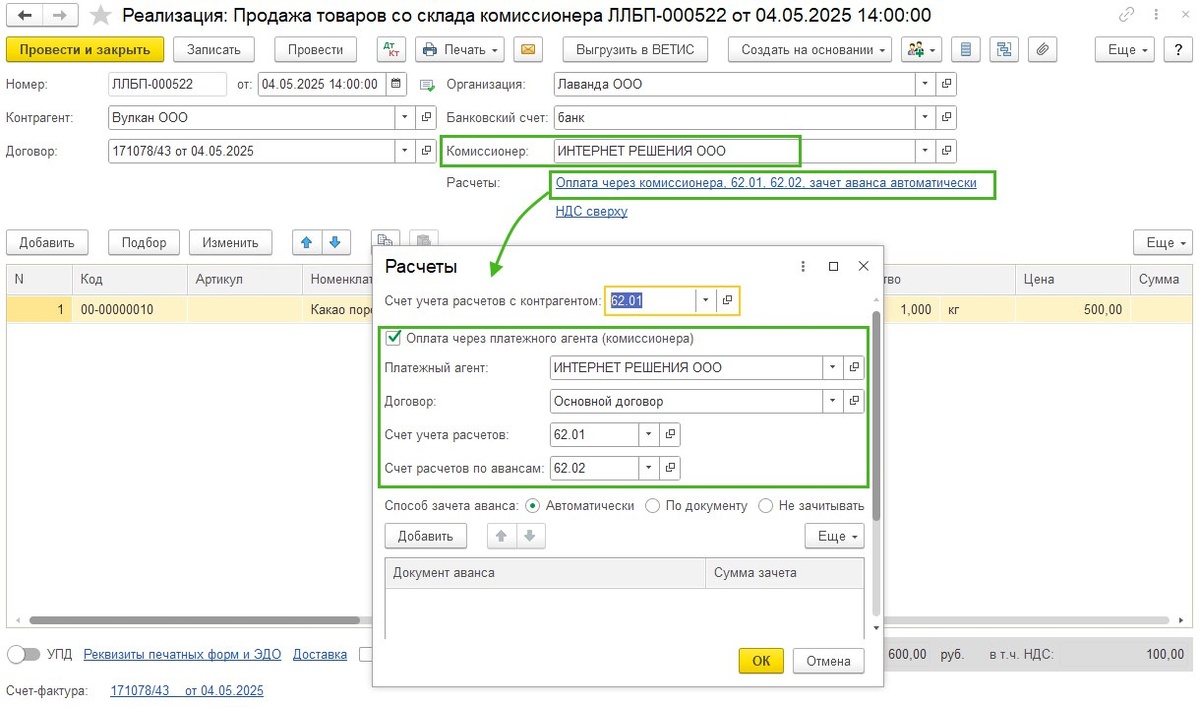Screen dimensions: 1200x707
Task: Confirm with the OK button
Action: point(761,661)
